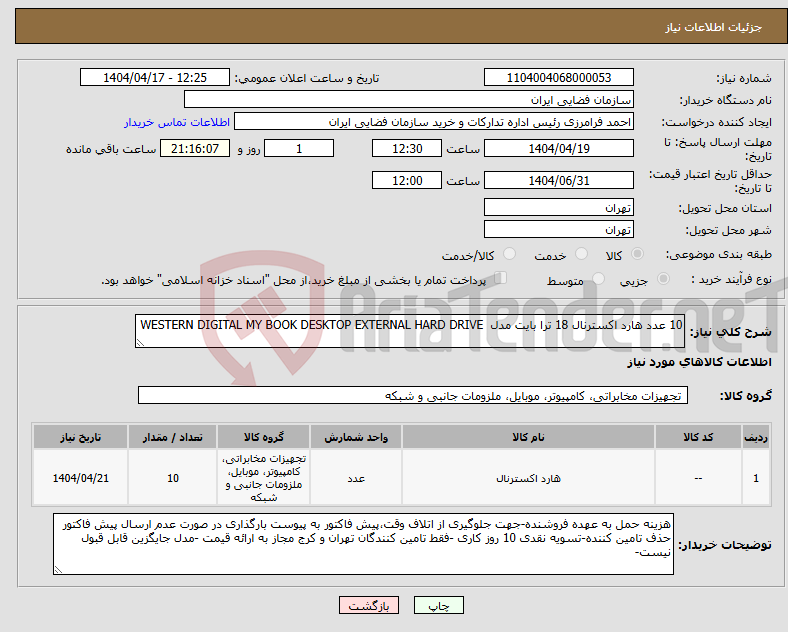Toggle the اسناد خزانه اسلامی payment checkbox
788x632 pixels.
tap(501, 278)
